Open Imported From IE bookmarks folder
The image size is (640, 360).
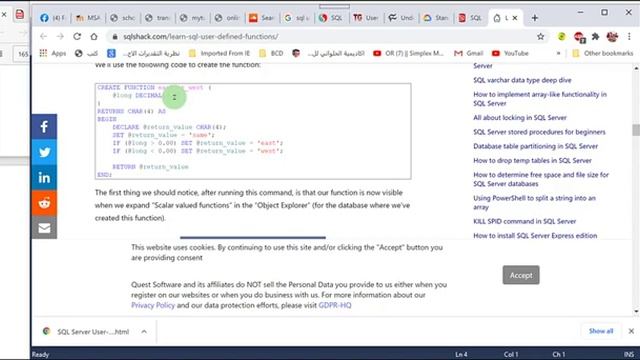(219, 53)
